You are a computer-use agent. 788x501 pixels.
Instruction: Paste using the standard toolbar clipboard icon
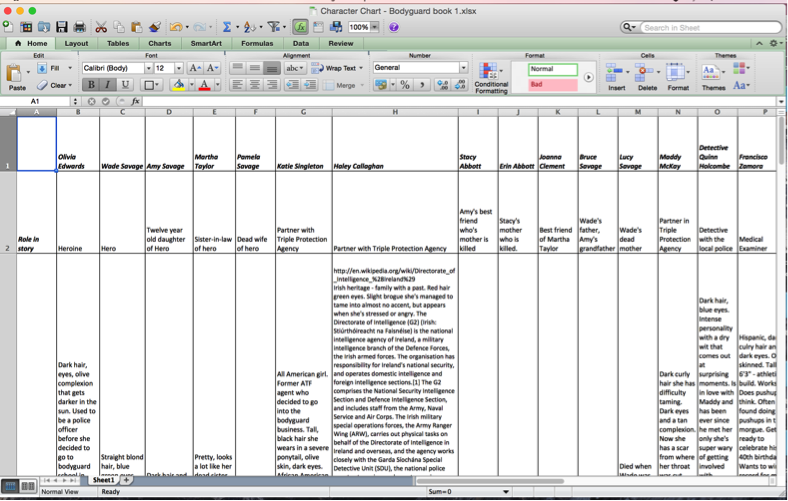tap(136, 27)
